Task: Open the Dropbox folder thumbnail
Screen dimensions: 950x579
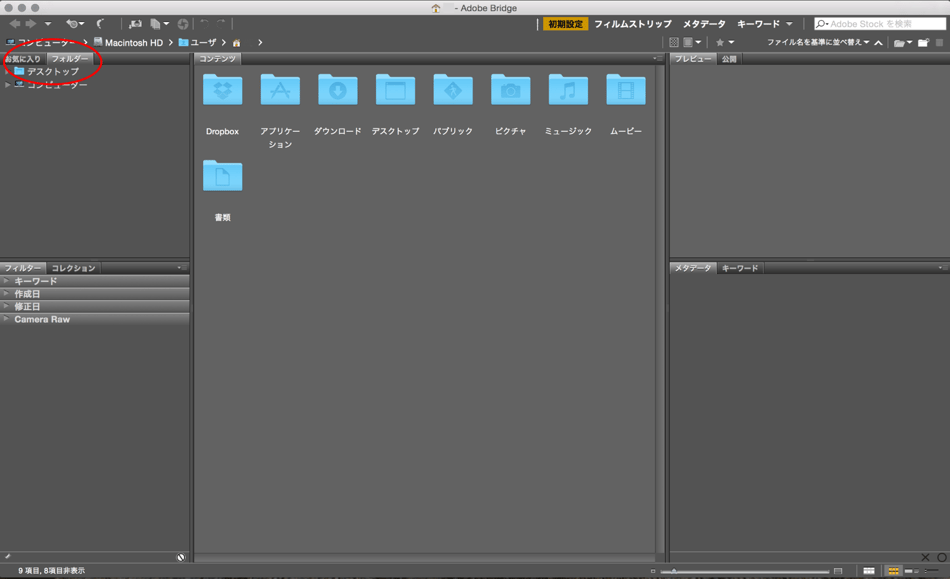Action: (x=222, y=91)
